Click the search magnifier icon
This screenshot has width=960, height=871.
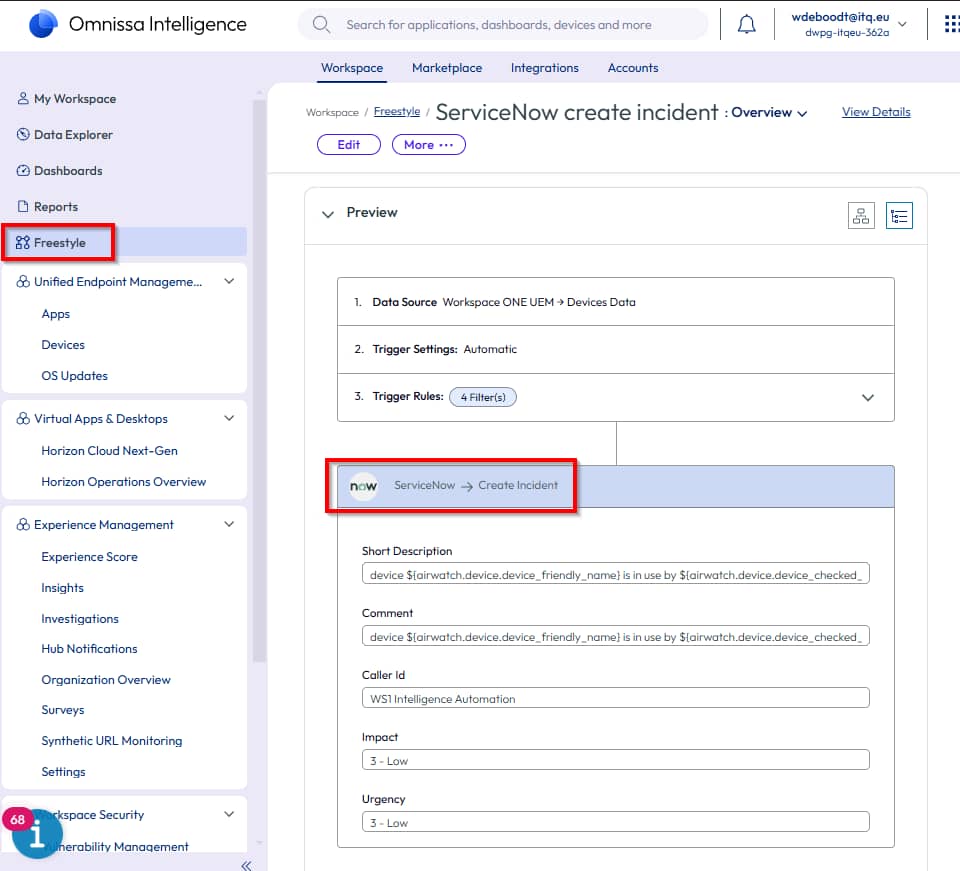click(x=321, y=24)
